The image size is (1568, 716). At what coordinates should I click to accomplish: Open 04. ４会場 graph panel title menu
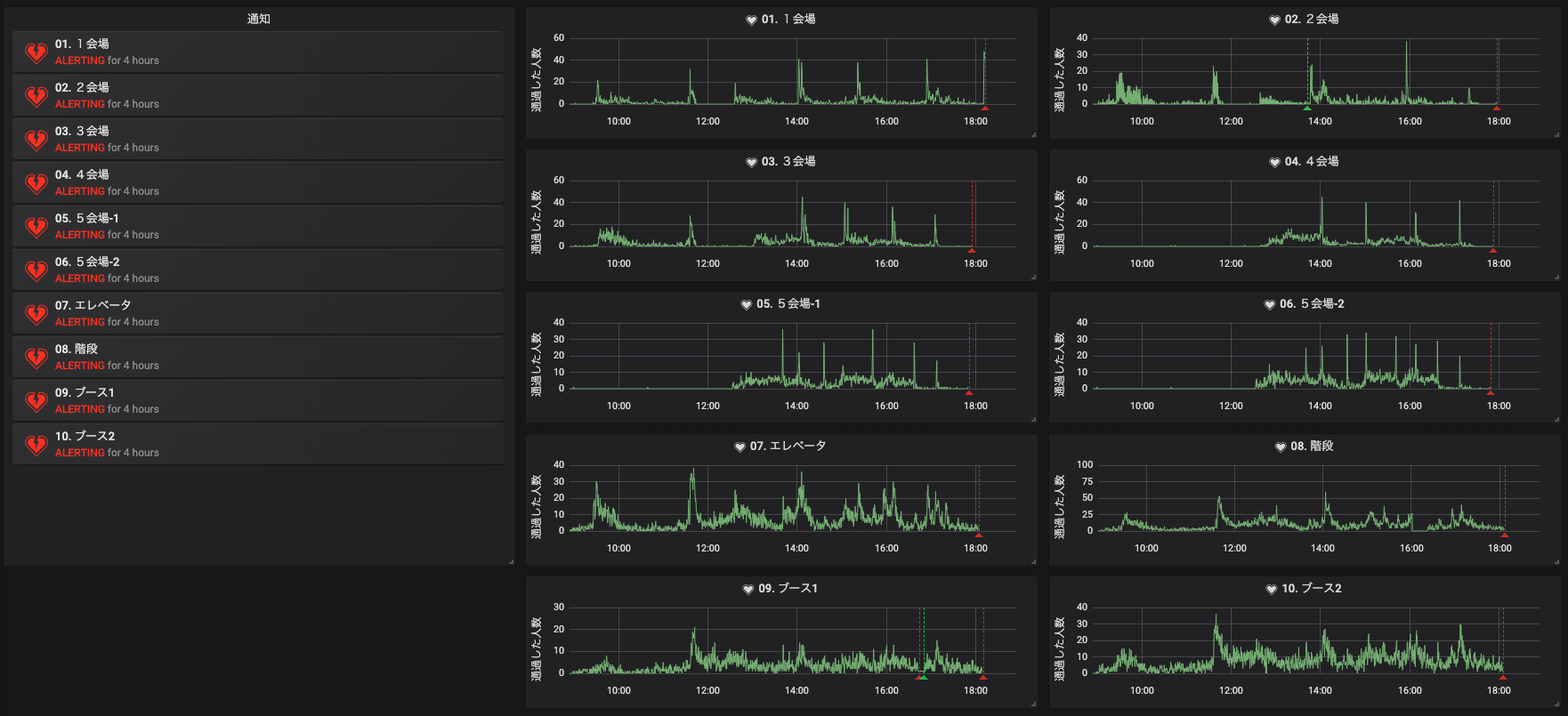pos(1312,161)
